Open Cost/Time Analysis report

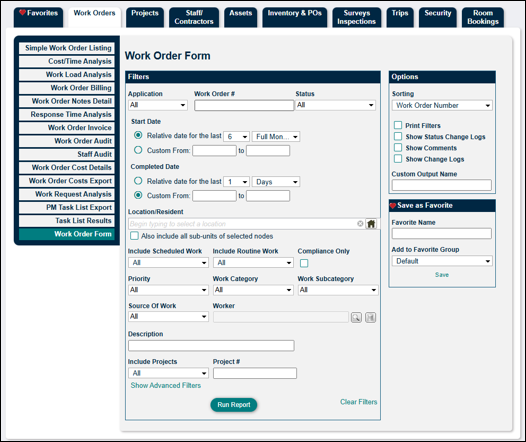coord(67,61)
